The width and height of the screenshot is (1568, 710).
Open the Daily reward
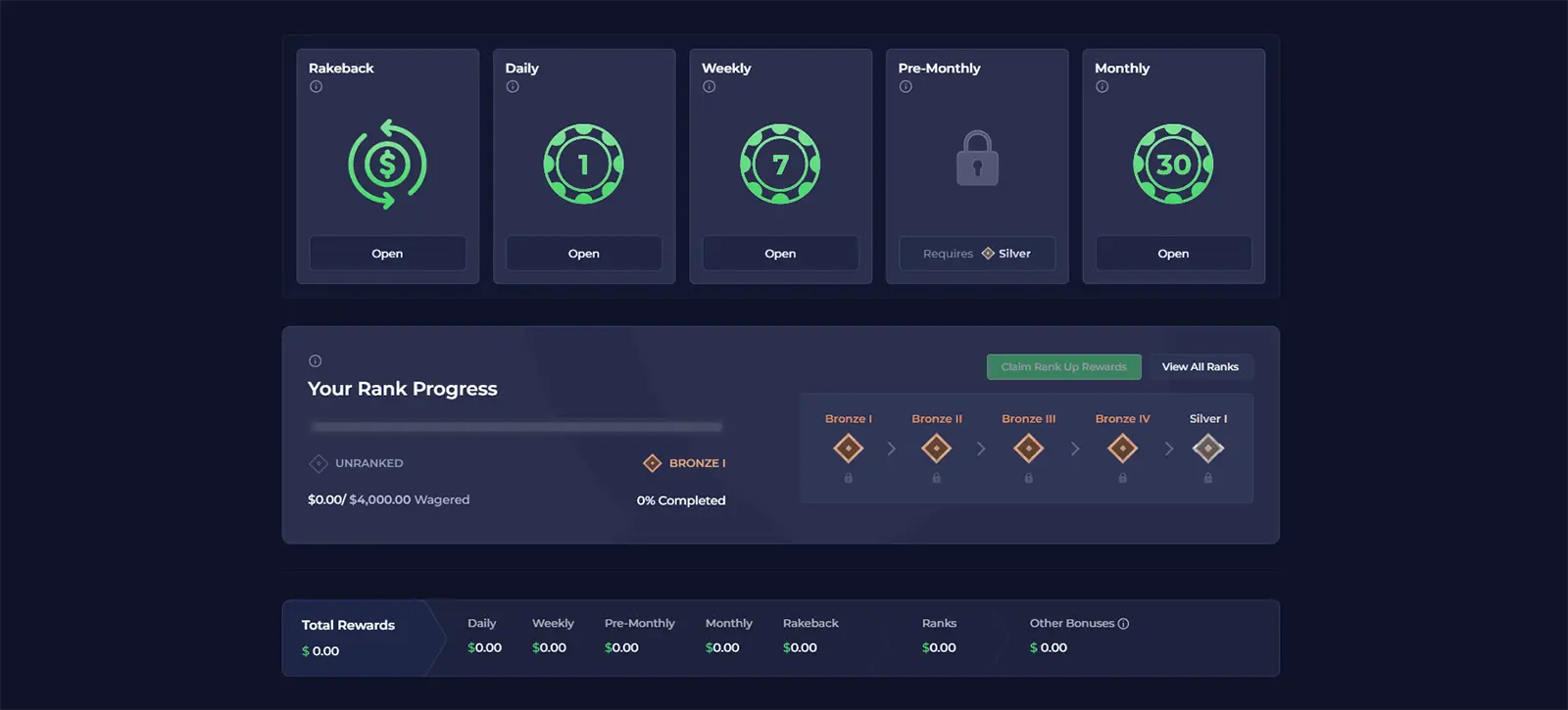(584, 253)
